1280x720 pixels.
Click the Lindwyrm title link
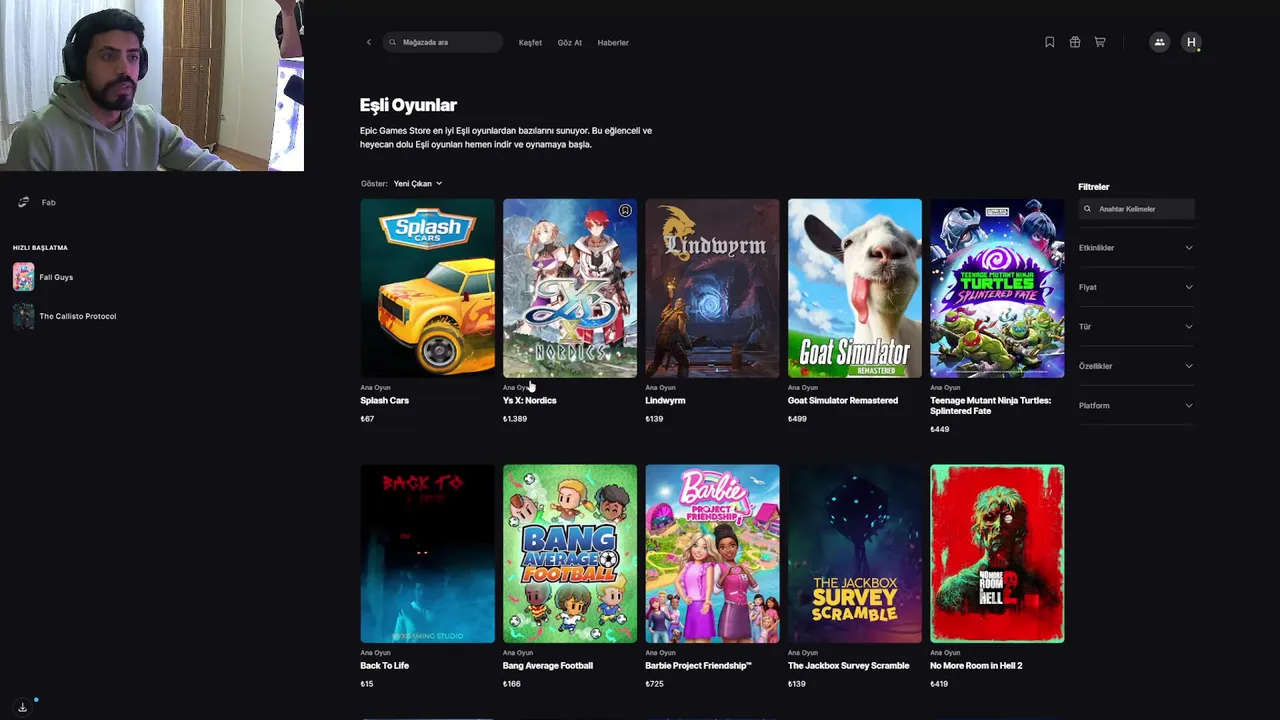665,401
